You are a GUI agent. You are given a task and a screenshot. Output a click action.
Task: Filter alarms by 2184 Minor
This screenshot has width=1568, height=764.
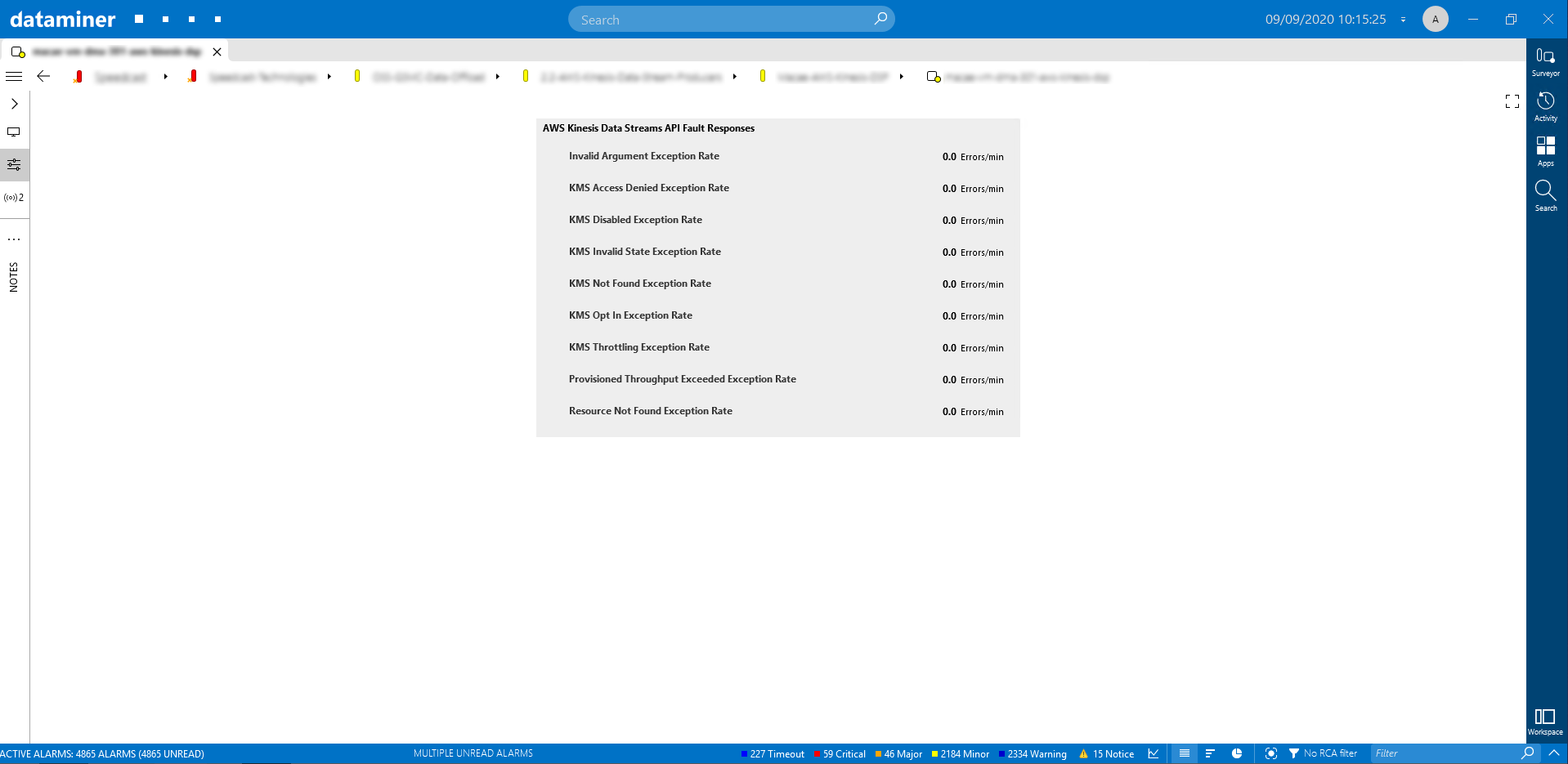coord(961,754)
